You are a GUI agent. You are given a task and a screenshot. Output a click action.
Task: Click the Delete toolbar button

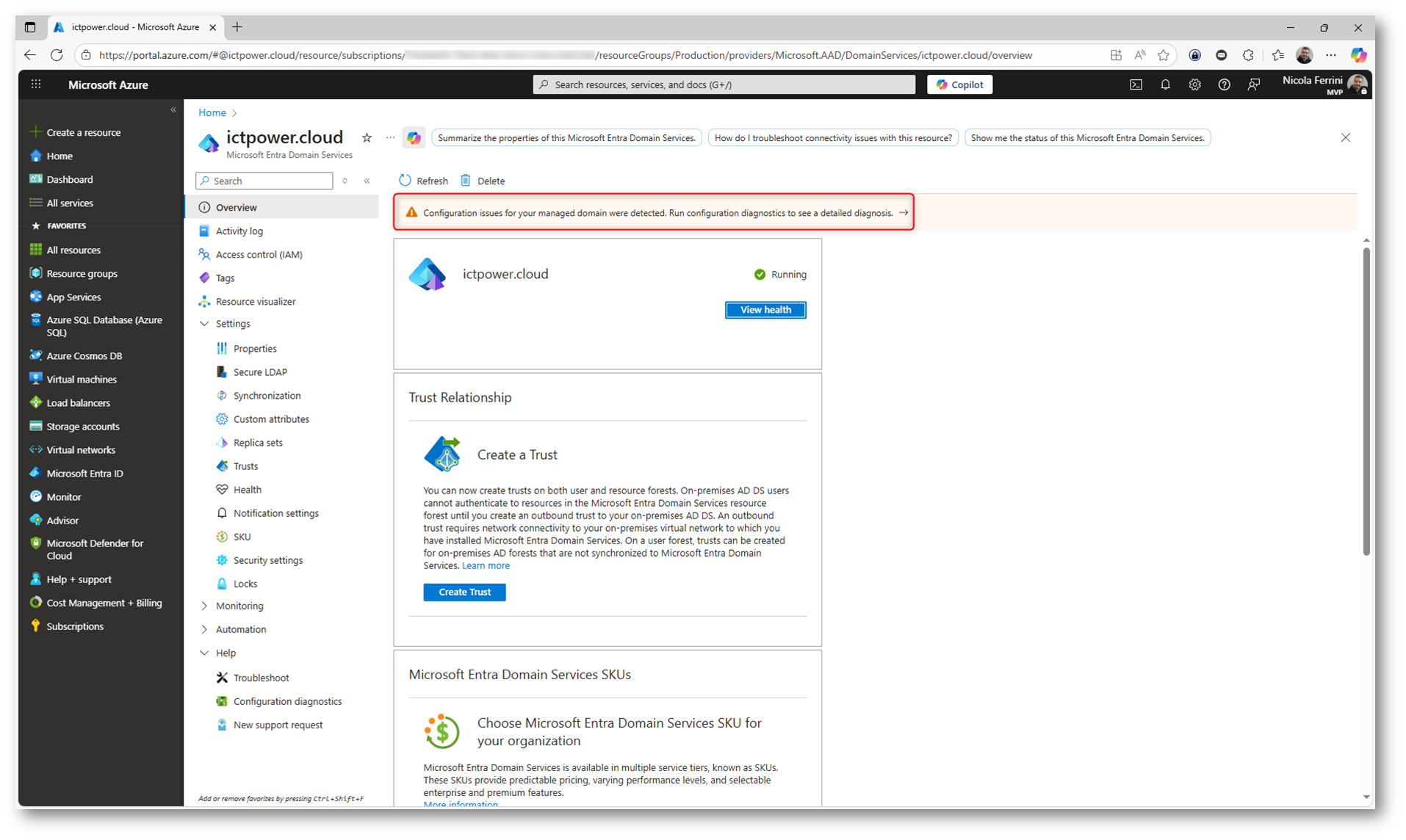[483, 181]
